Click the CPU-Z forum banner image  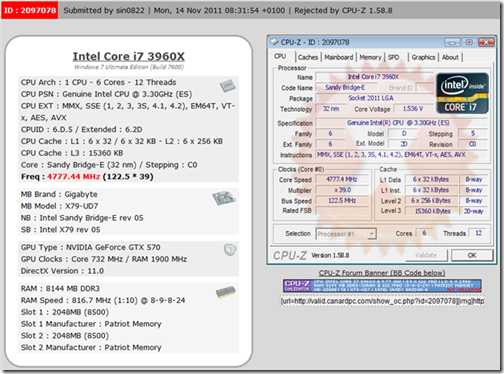(x=382, y=286)
